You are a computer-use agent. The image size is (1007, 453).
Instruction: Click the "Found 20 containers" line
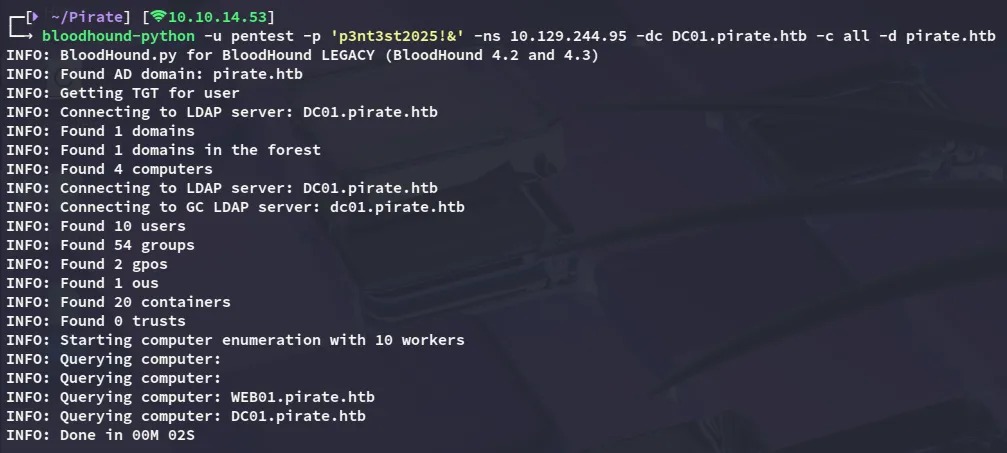(x=118, y=302)
